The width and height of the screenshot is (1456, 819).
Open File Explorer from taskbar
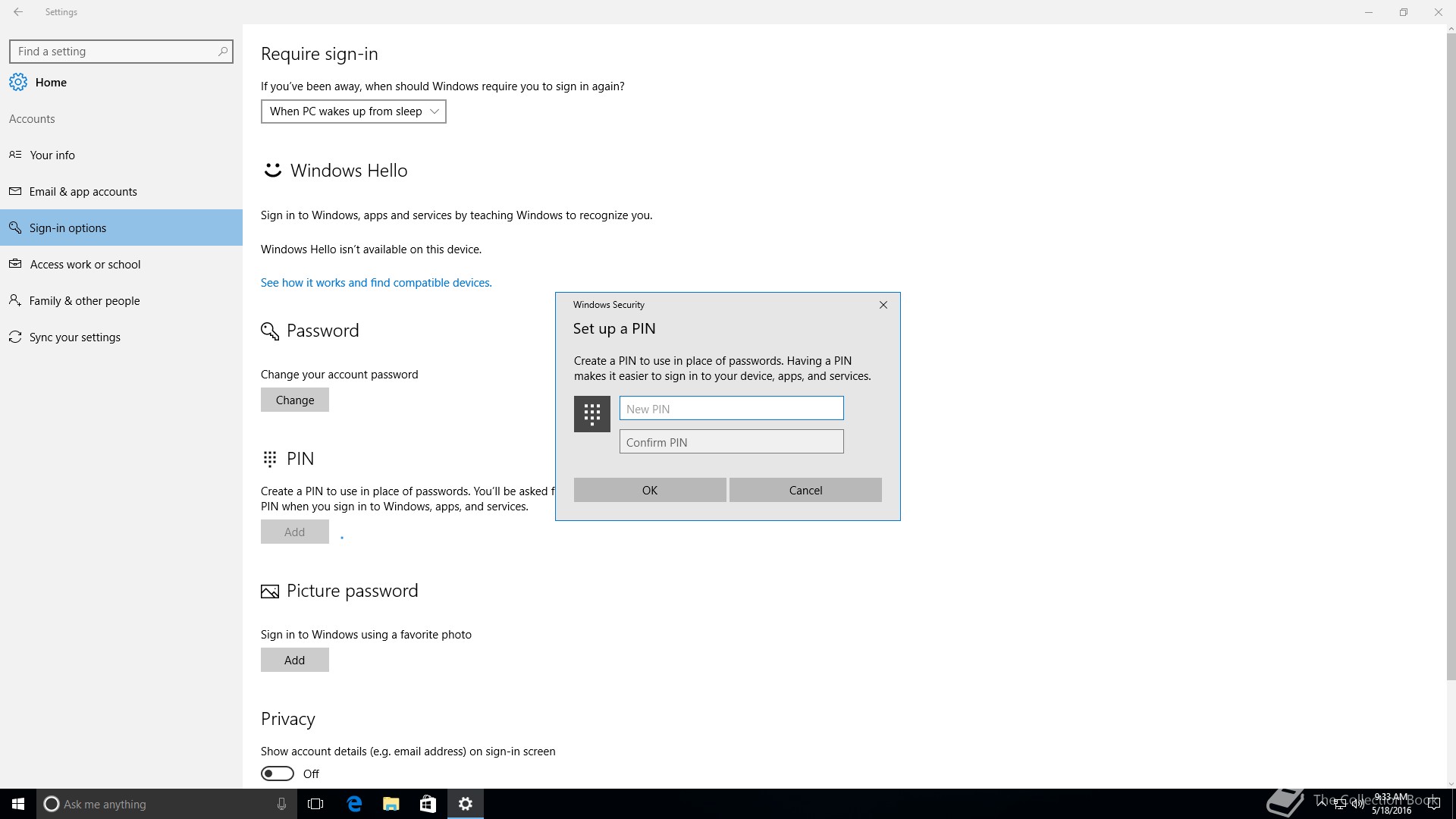[x=391, y=804]
